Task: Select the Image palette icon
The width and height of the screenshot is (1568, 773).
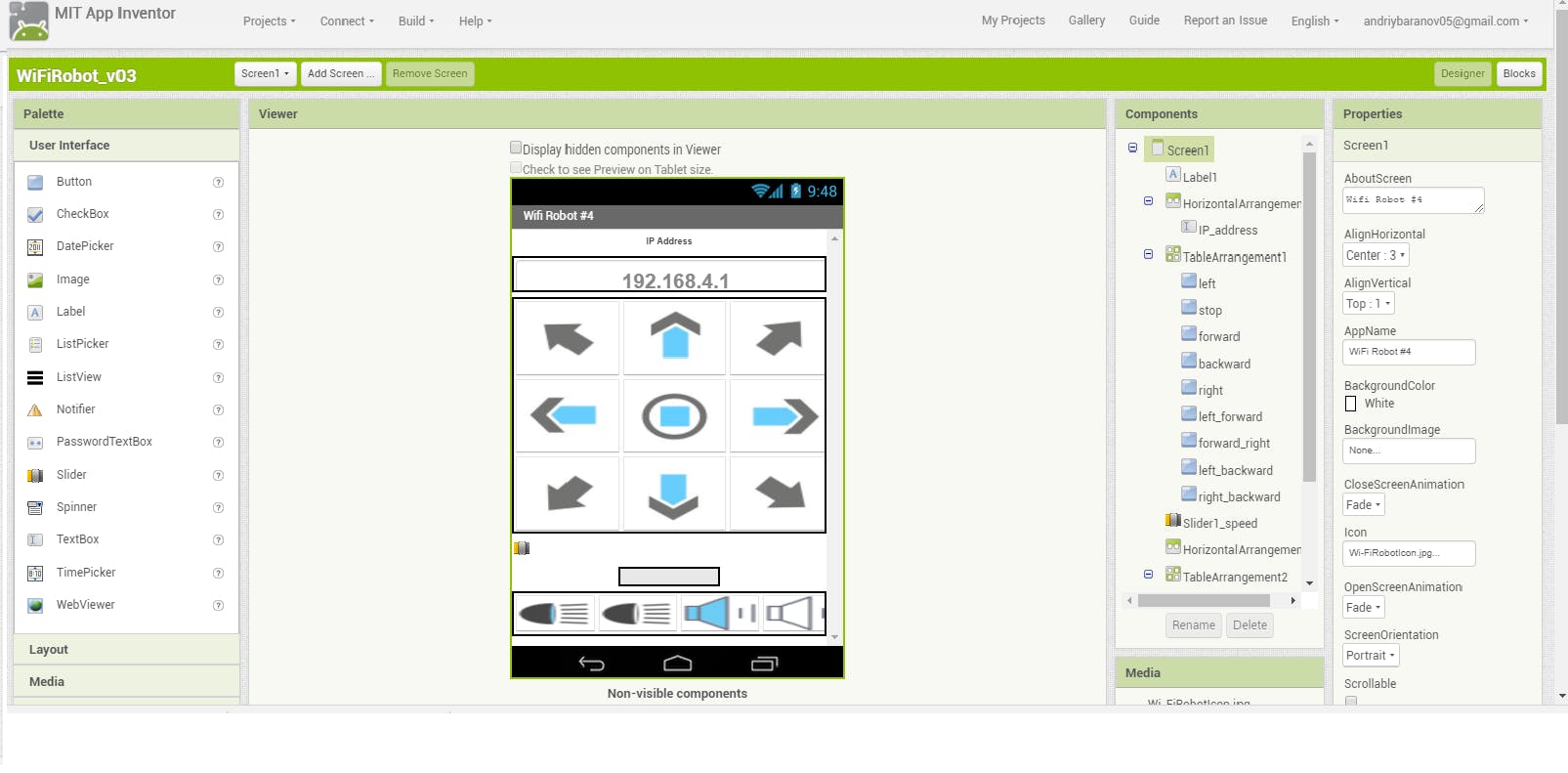Action: [35, 280]
